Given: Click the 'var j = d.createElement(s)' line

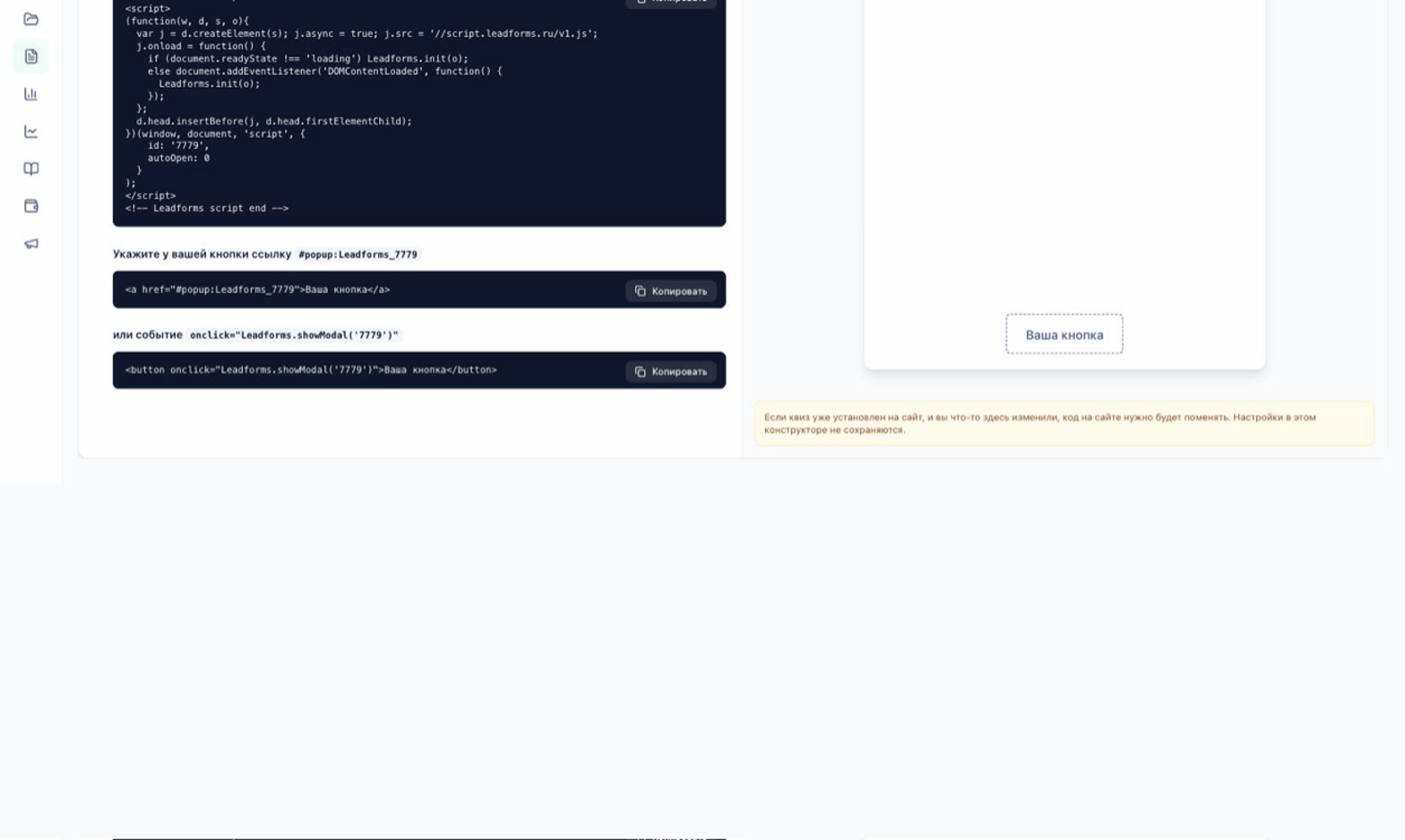Looking at the screenshot, I should coord(367,33).
